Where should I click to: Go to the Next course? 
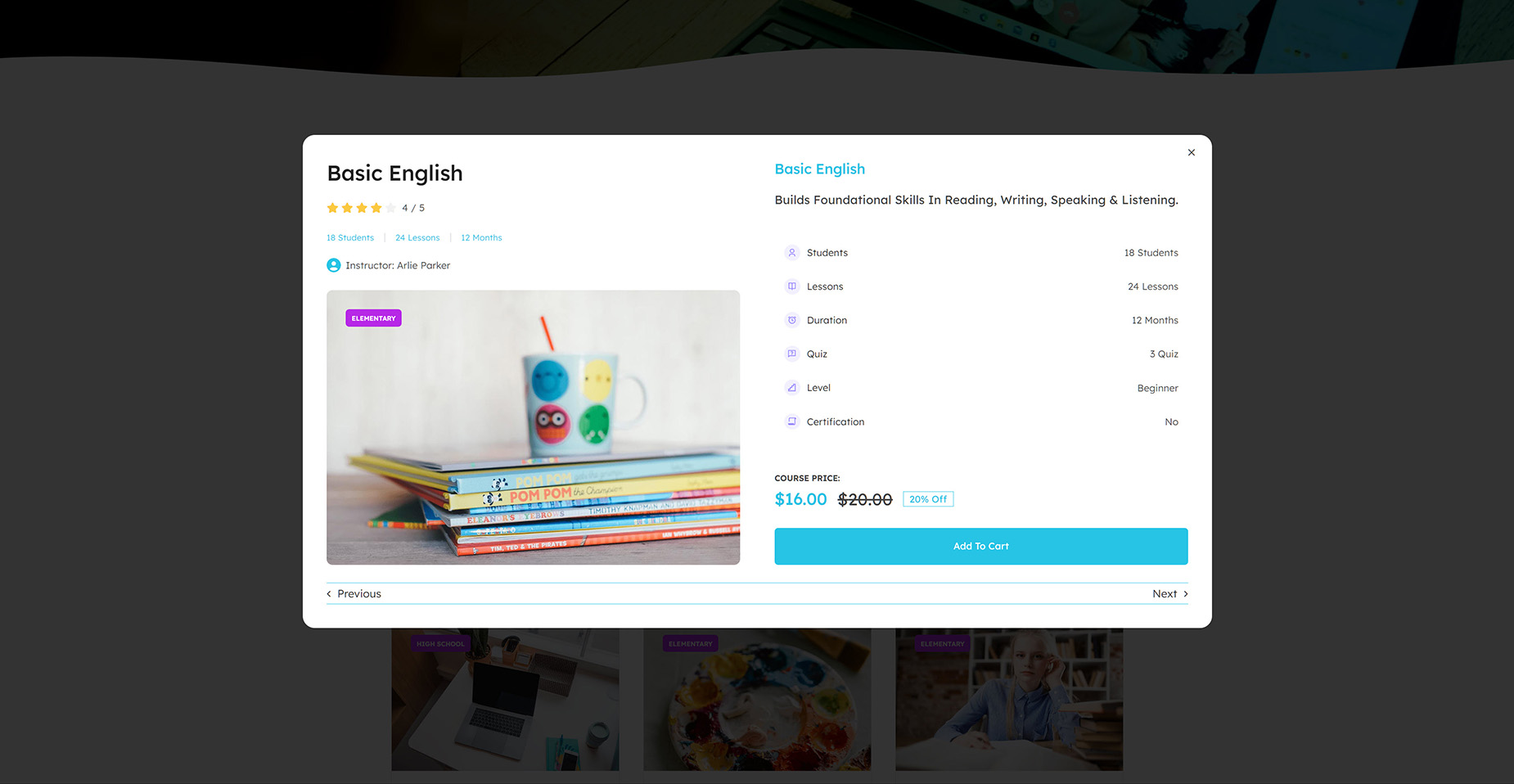[x=1169, y=594]
